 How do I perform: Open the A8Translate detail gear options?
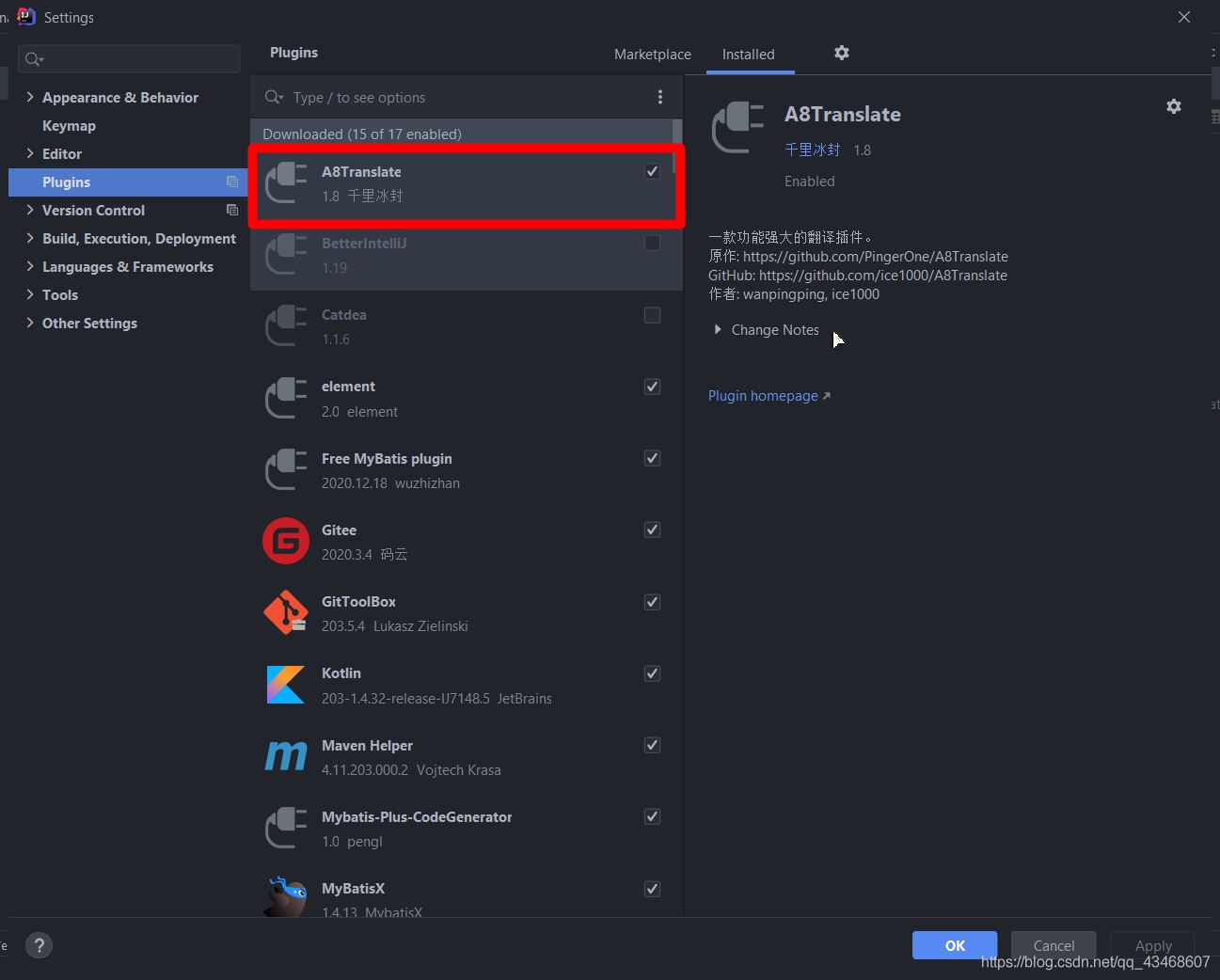pos(1174,106)
